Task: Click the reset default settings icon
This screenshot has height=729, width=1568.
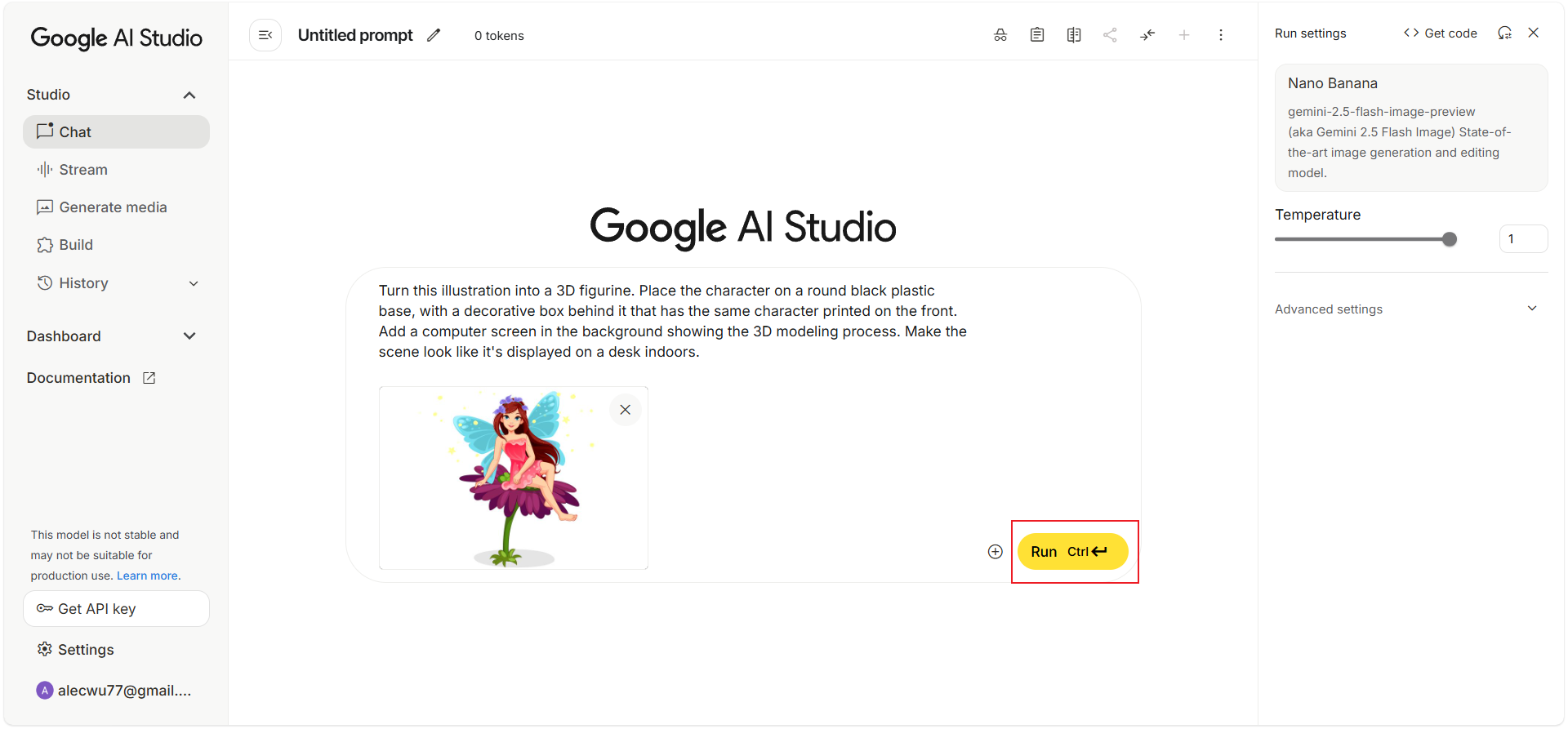Action: (x=1504, y=33)
